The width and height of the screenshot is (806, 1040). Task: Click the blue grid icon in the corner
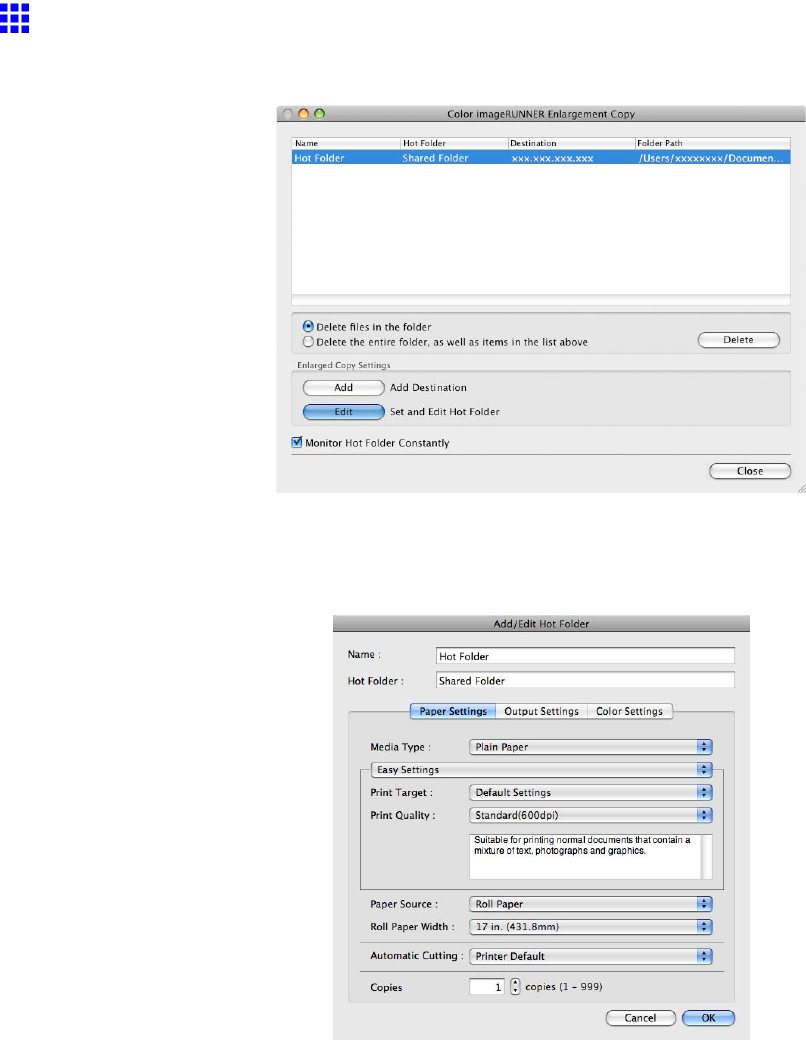tap(15, 18)
